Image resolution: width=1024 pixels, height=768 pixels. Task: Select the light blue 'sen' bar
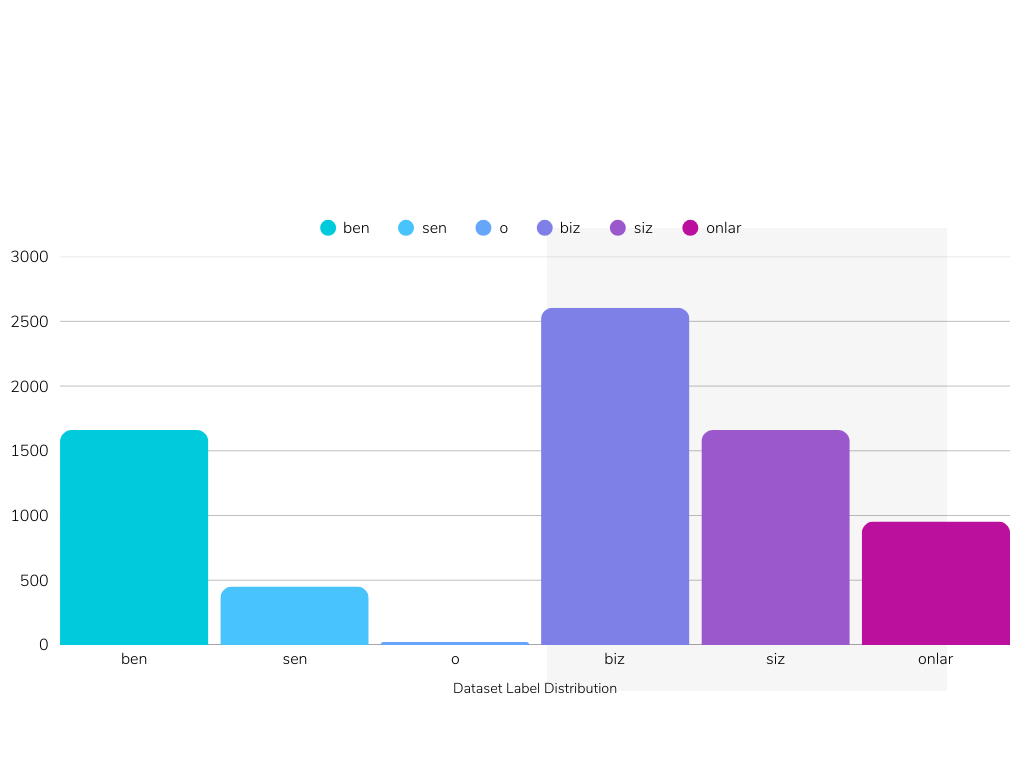(x=294, y=616)
